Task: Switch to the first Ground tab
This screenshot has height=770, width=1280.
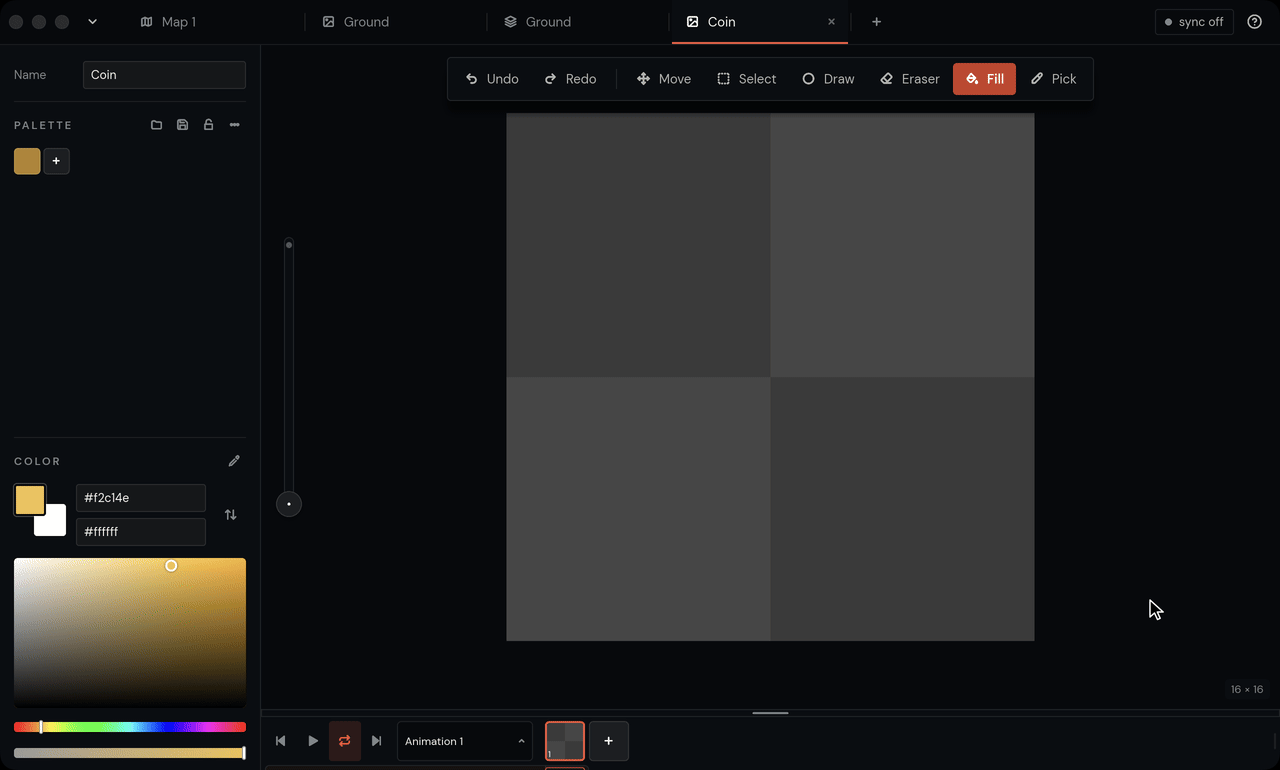Action: (356, 22)
